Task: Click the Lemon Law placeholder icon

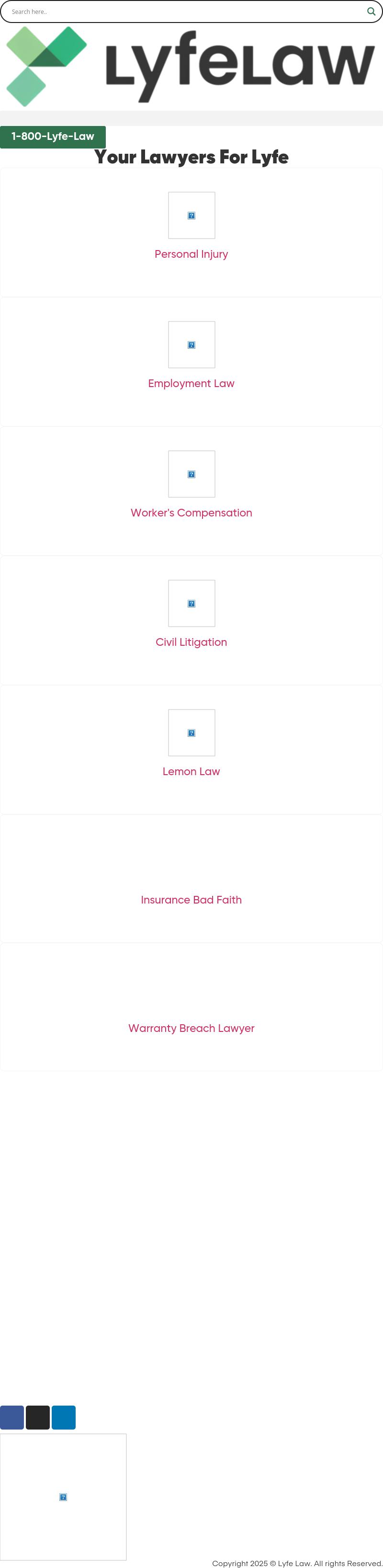Action: [x=191, y=733]
